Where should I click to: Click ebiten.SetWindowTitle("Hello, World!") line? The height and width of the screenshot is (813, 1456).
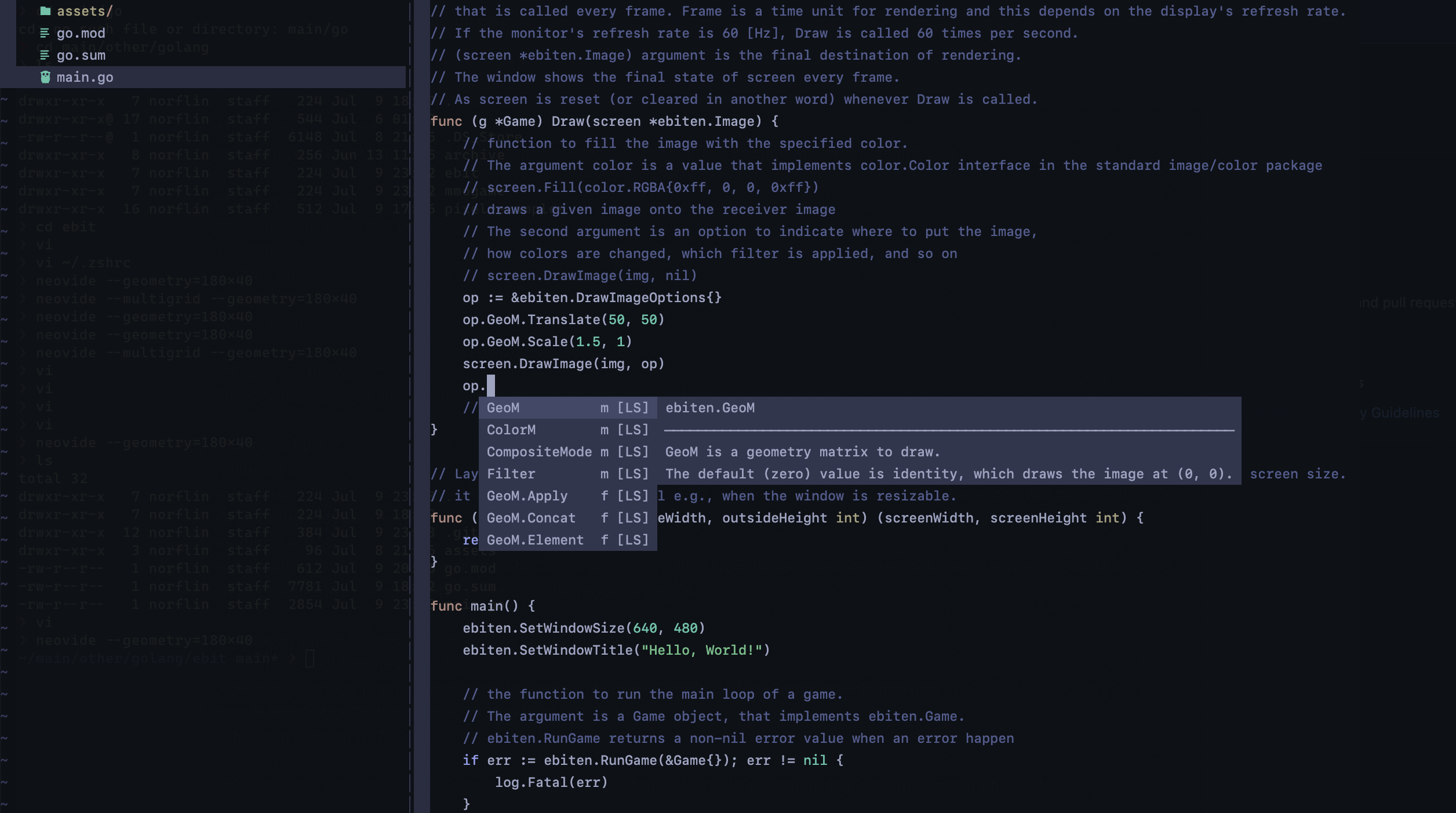616,650
